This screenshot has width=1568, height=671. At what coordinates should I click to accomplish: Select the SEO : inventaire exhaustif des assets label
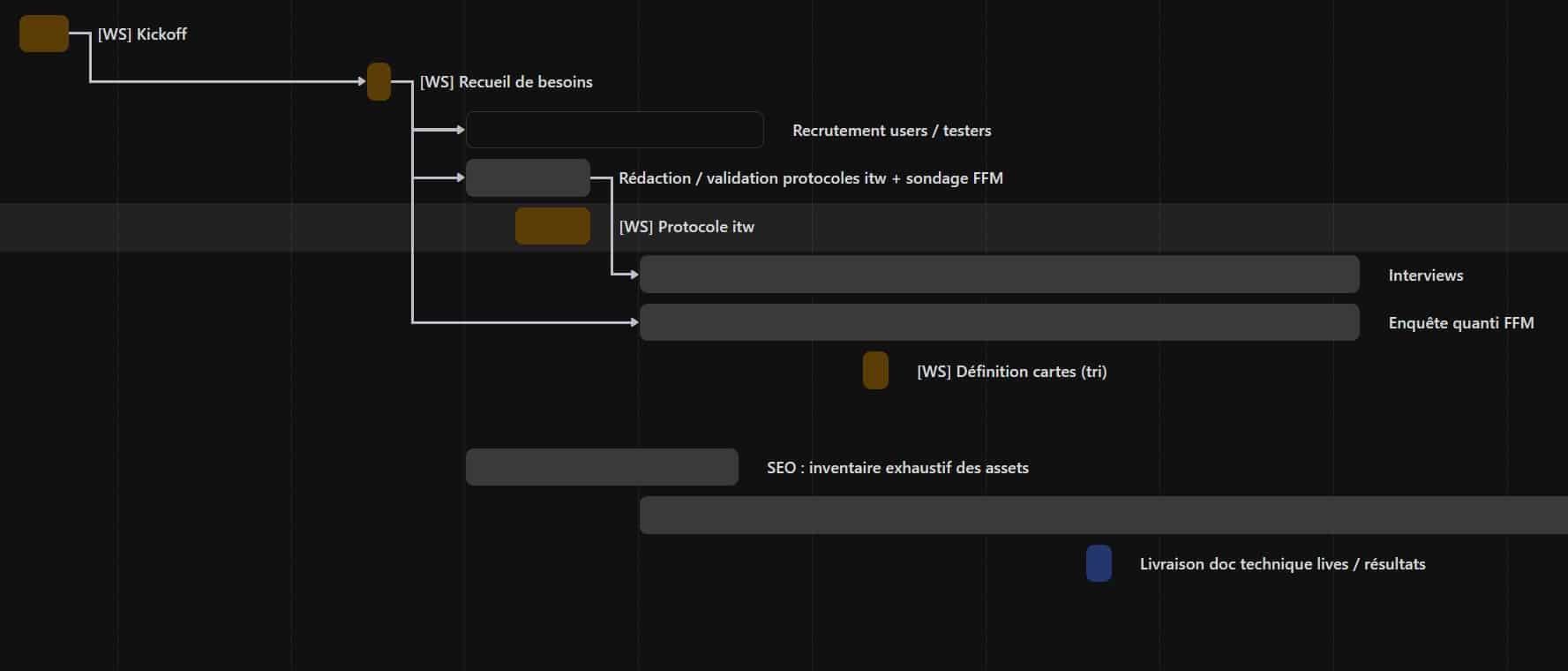point(897,468)
